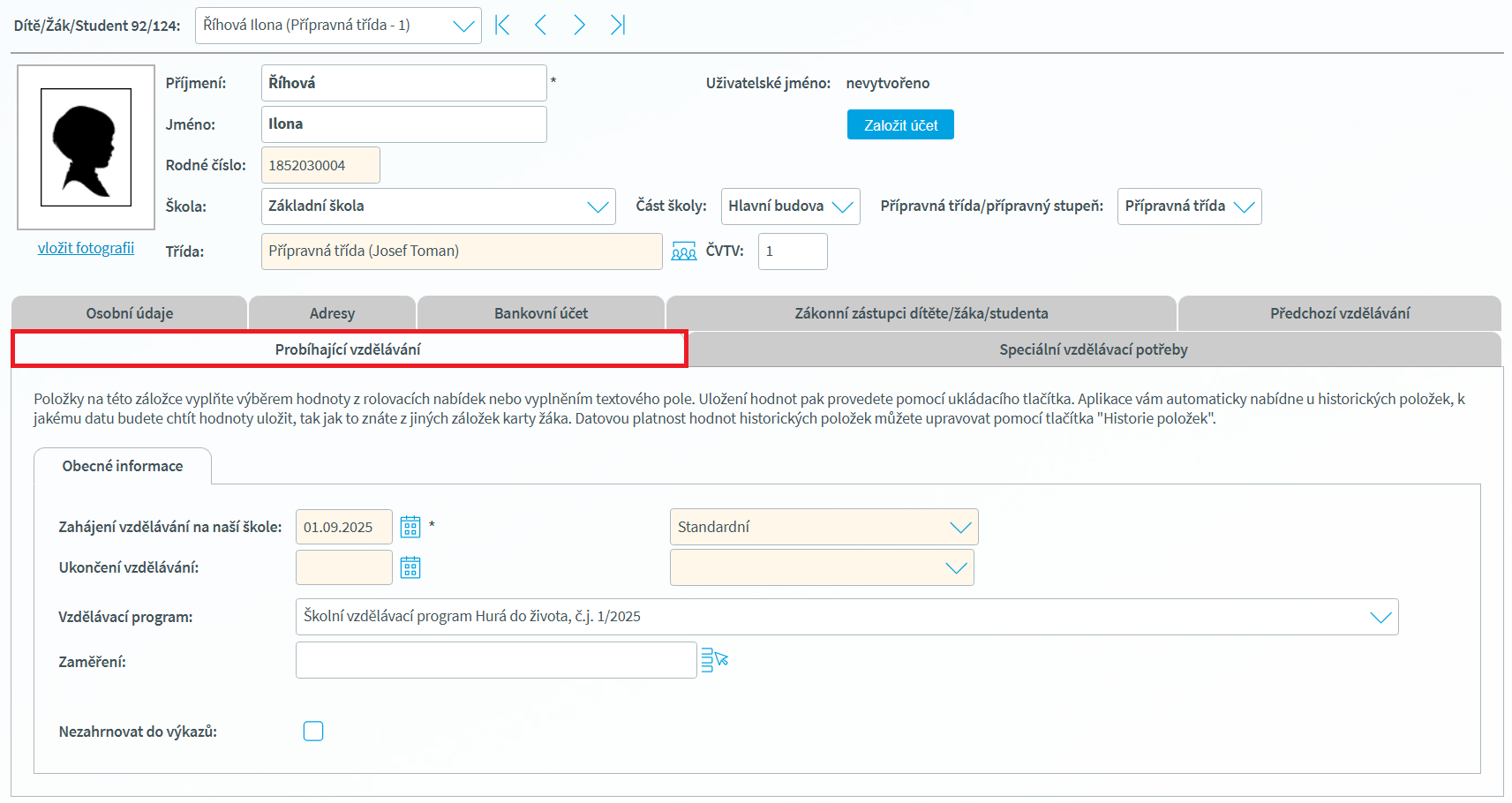
Task: Go to the first student record
Action: point(502,26)
